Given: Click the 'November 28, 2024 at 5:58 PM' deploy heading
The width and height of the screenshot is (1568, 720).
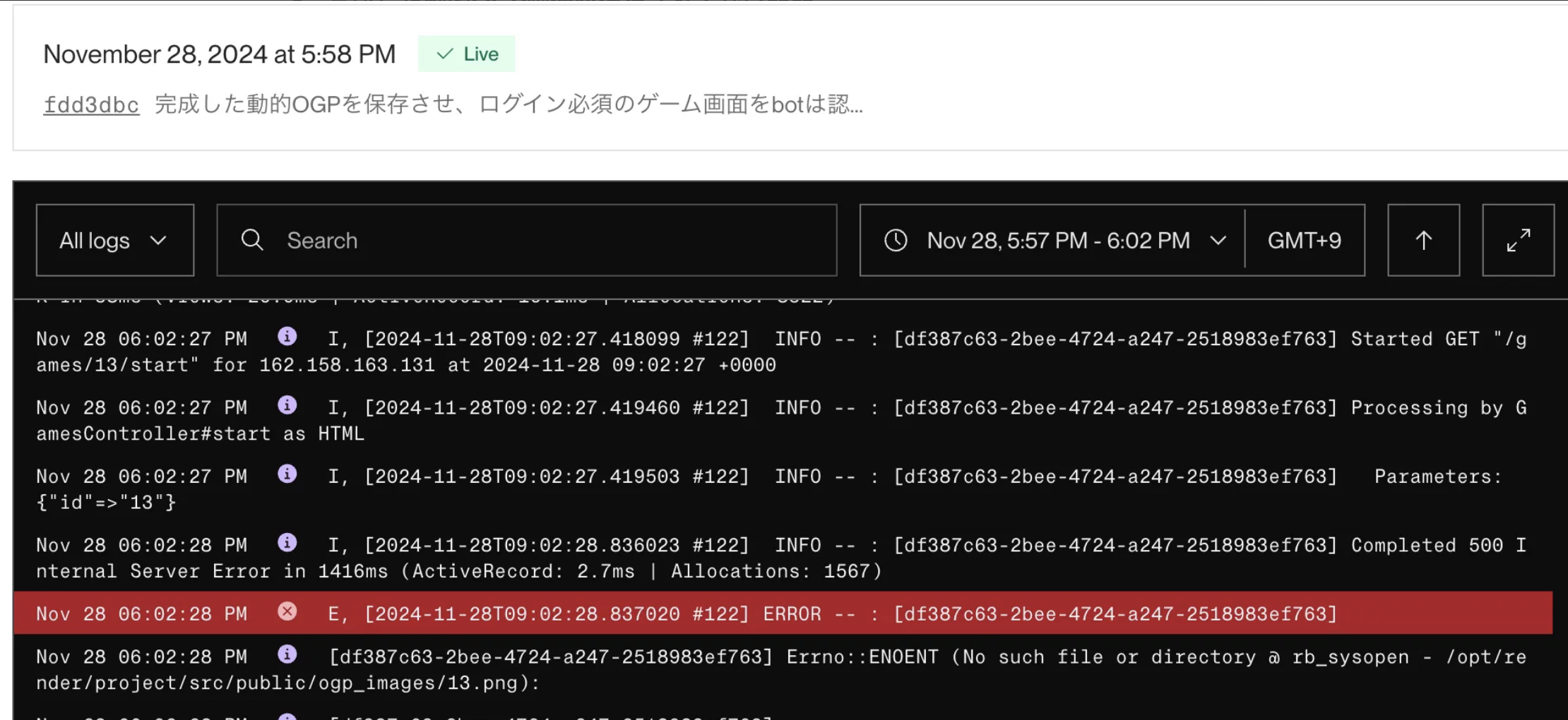Looking at the screenshot, I should (x=220, y=54).
